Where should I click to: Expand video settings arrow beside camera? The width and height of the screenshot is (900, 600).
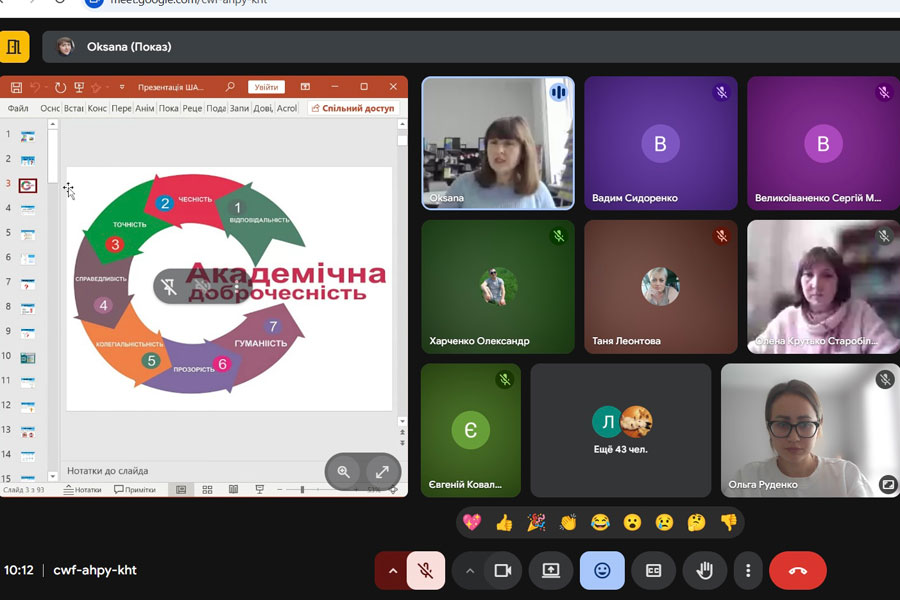tap(470, 571)
